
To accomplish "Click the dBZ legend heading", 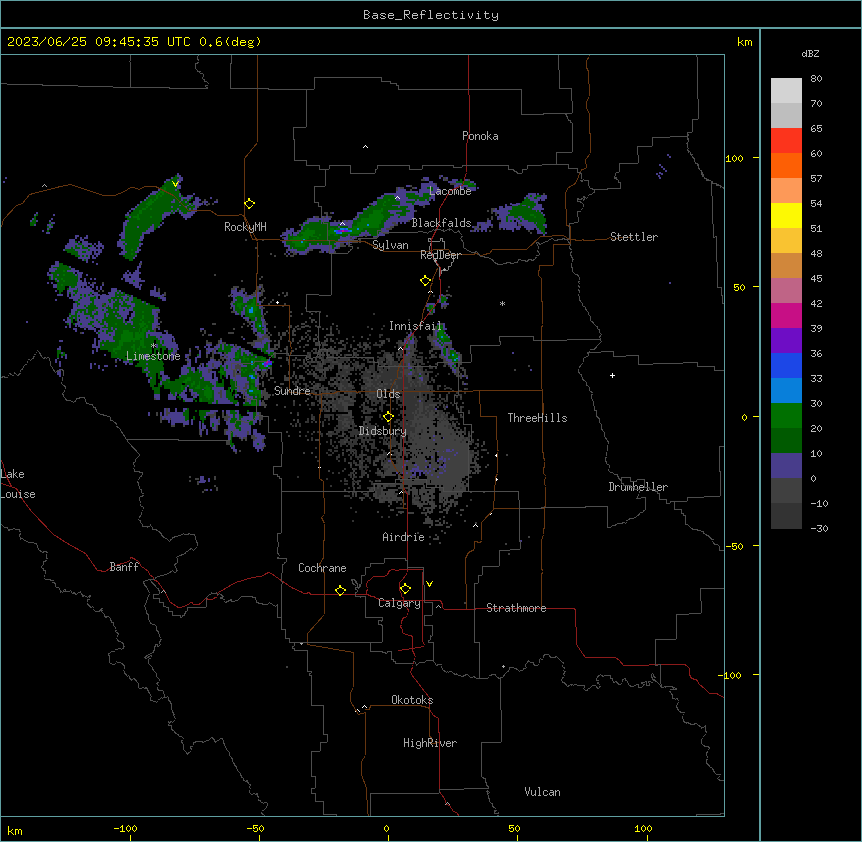I will tap(810, 53).
